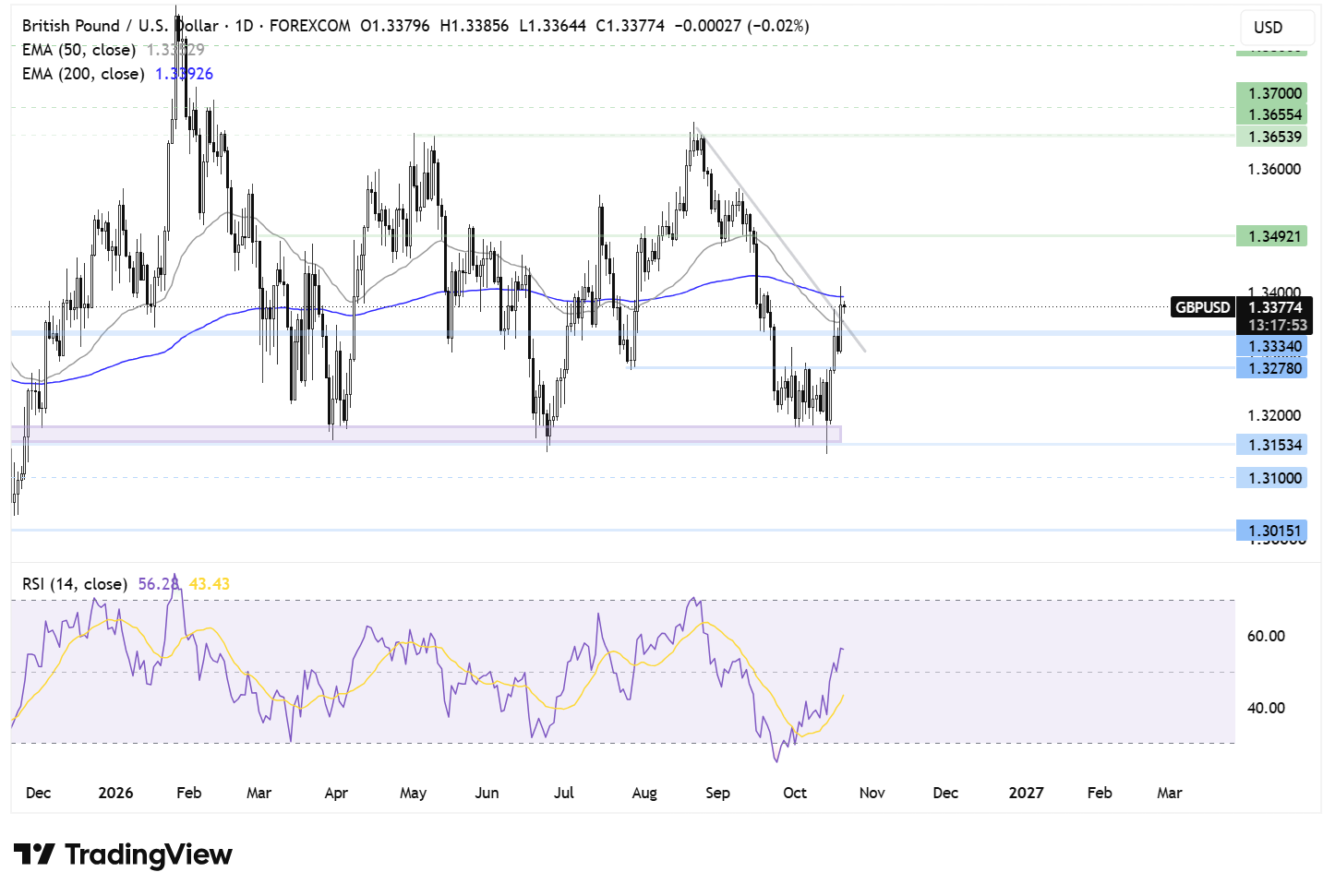
Task: Click the high value H1.33856 in header
Action: (474, 26)
